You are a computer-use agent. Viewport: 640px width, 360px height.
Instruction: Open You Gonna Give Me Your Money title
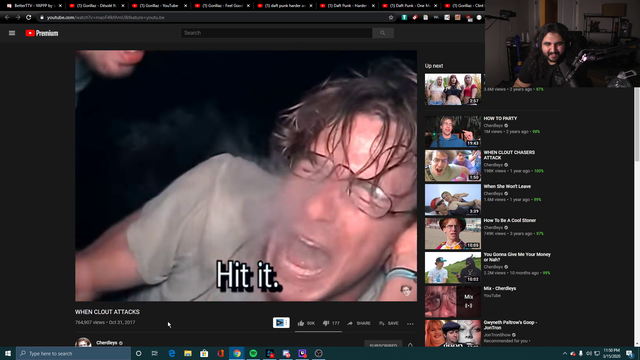(517, 257)
